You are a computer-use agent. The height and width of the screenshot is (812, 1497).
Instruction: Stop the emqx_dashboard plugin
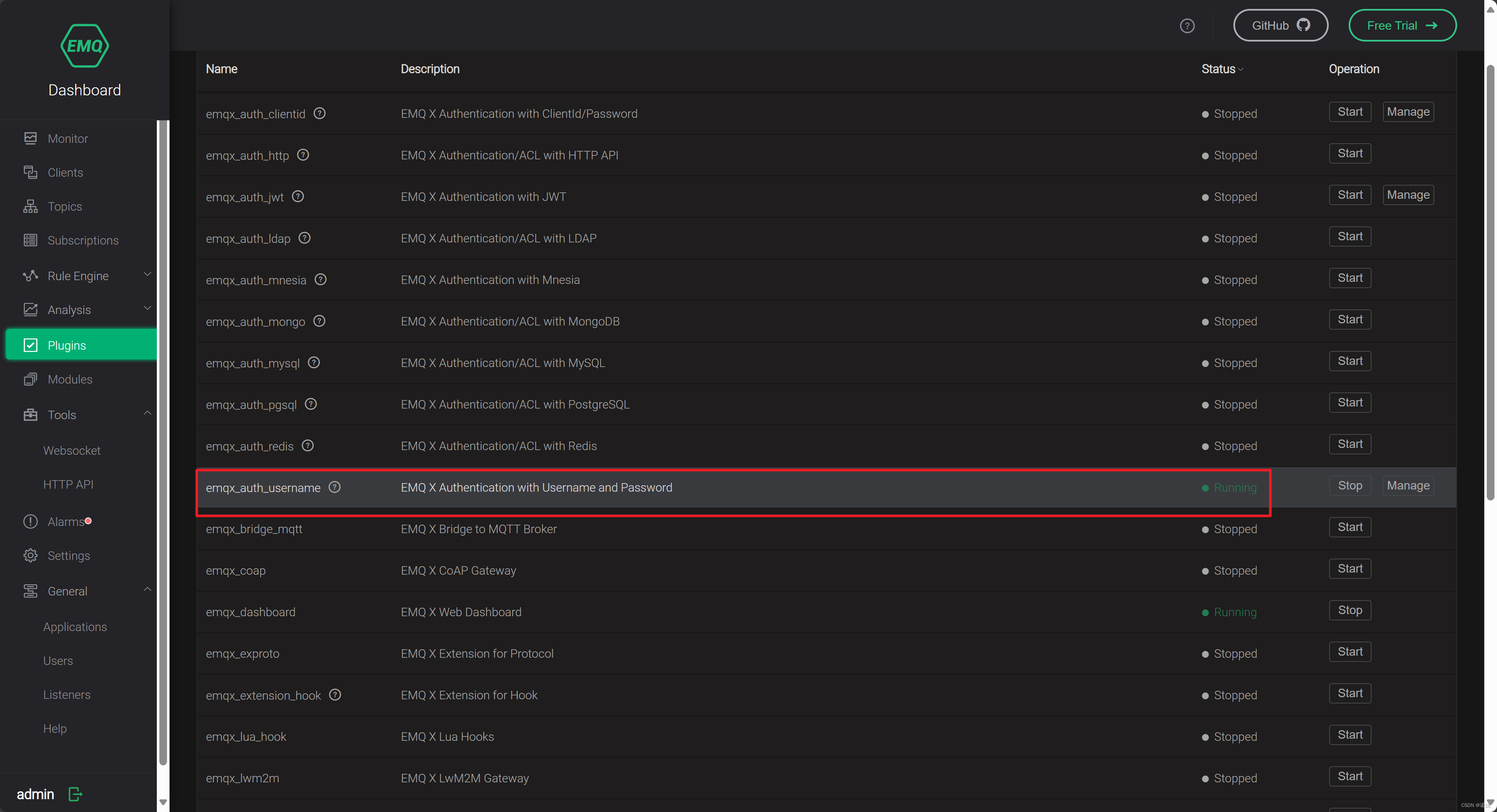(1350, 610)
